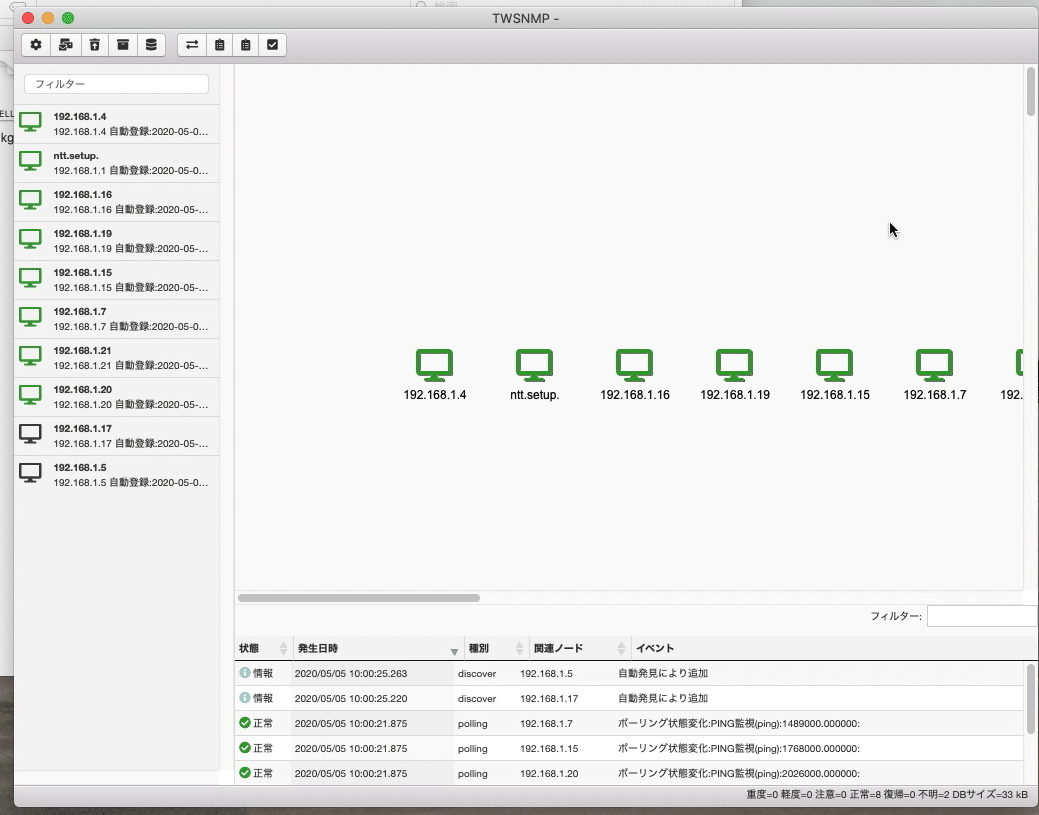Click the 自動発見により追加 text for 192.168.1.5
This screenshot has width=1039, height=815.
pyautogui.click(x=663, y=673)
